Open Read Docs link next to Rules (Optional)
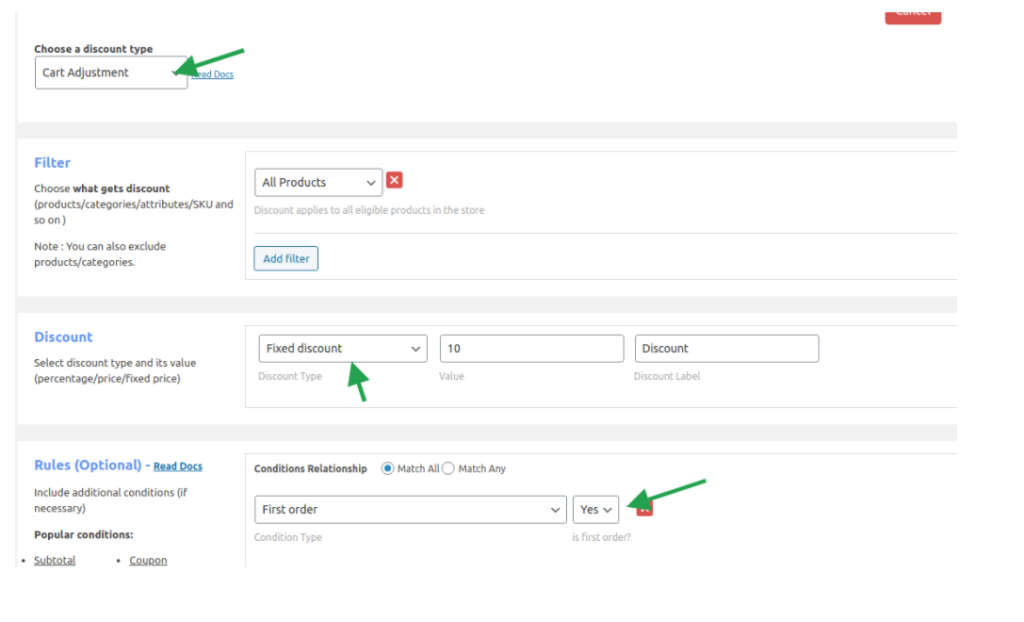Image resolution: width=1024 pixels, height=622 pixels. click(178, 466)
